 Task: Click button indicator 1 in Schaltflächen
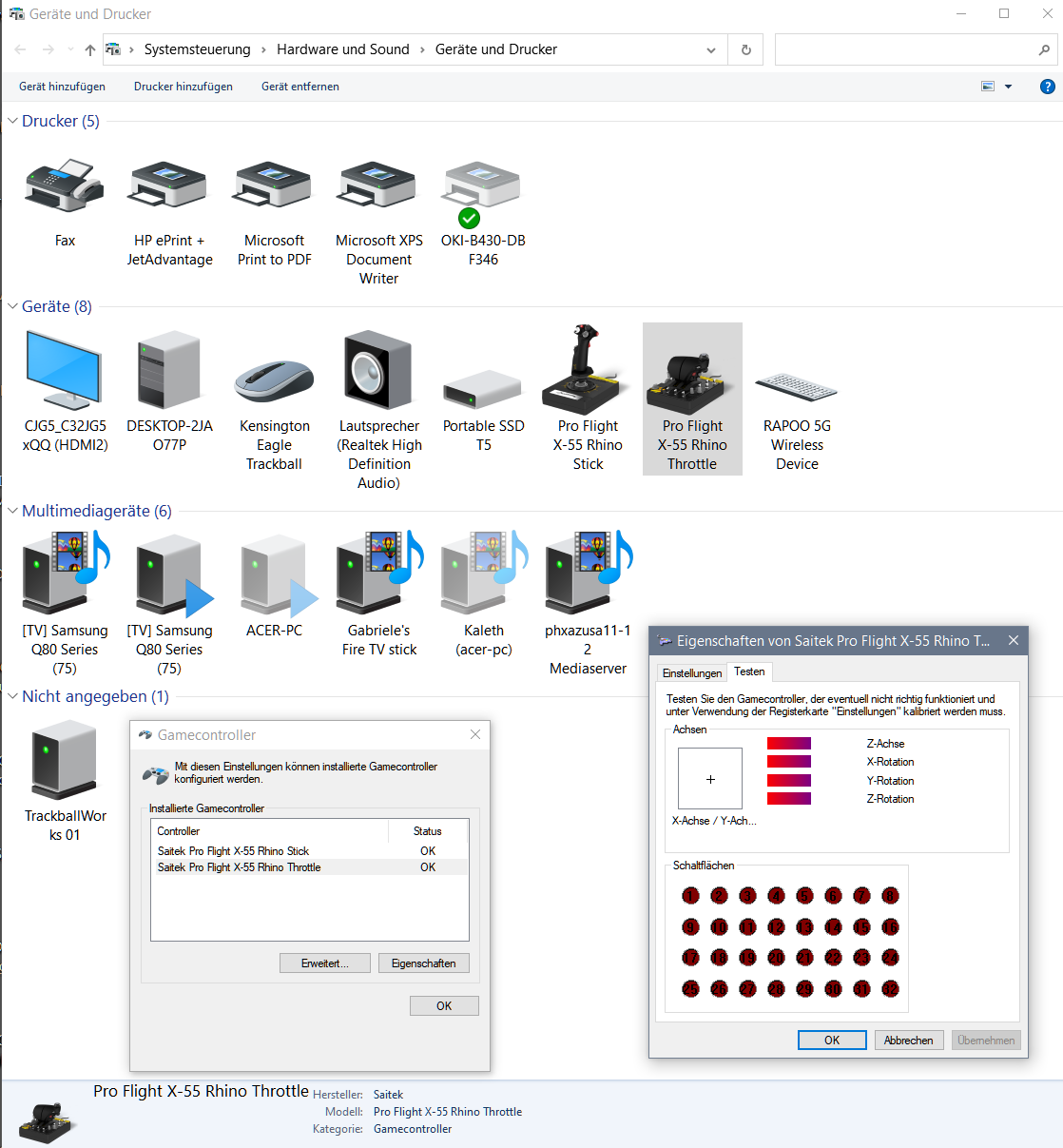(690, 895)
